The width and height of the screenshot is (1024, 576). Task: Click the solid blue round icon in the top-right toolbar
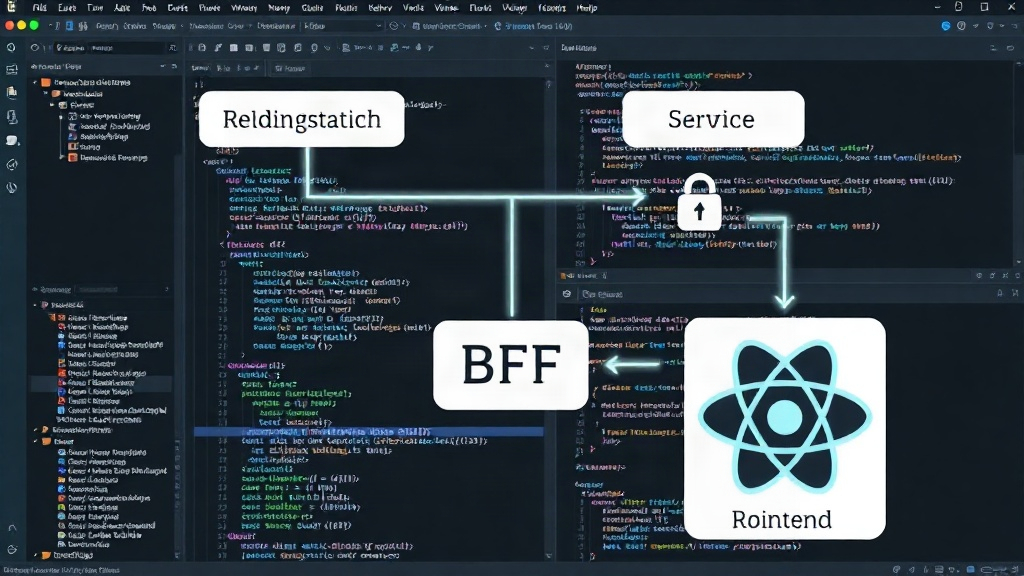(x=946, y=26)
